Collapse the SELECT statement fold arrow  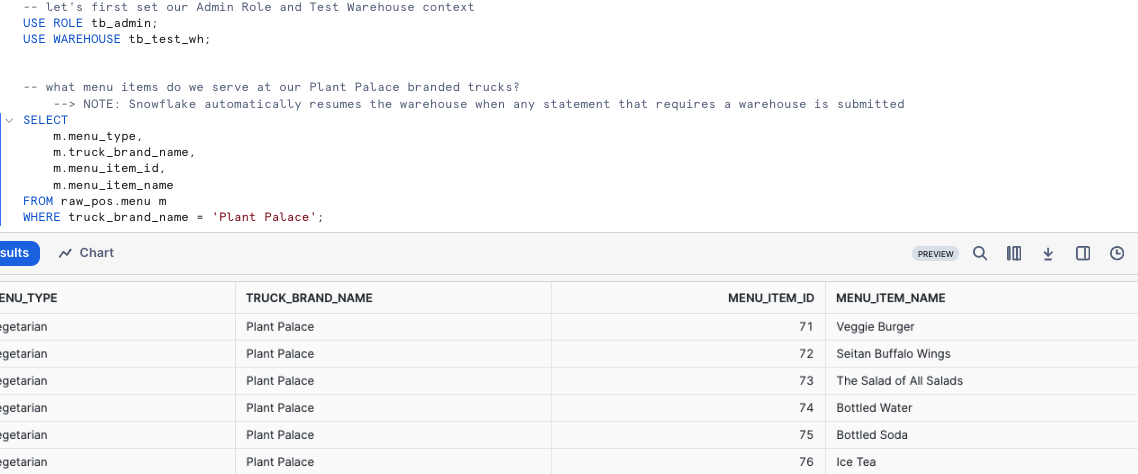9,120
